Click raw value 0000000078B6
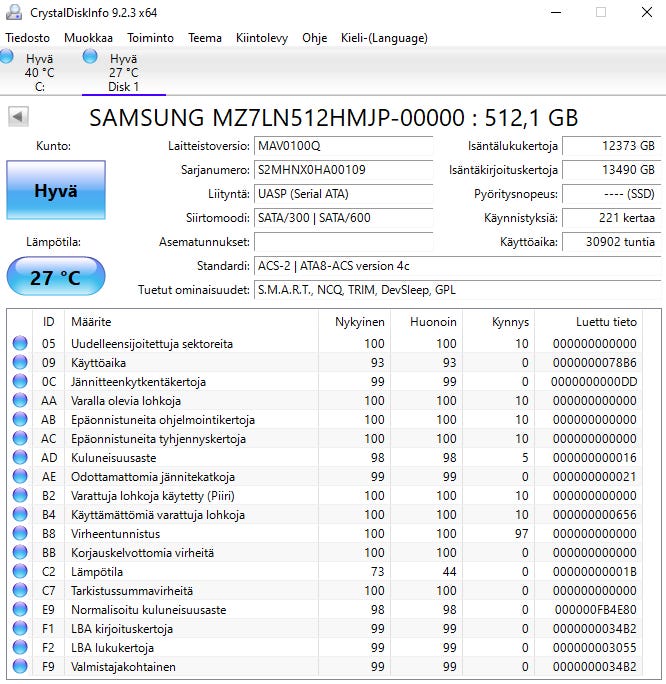 tap(594, 363)
